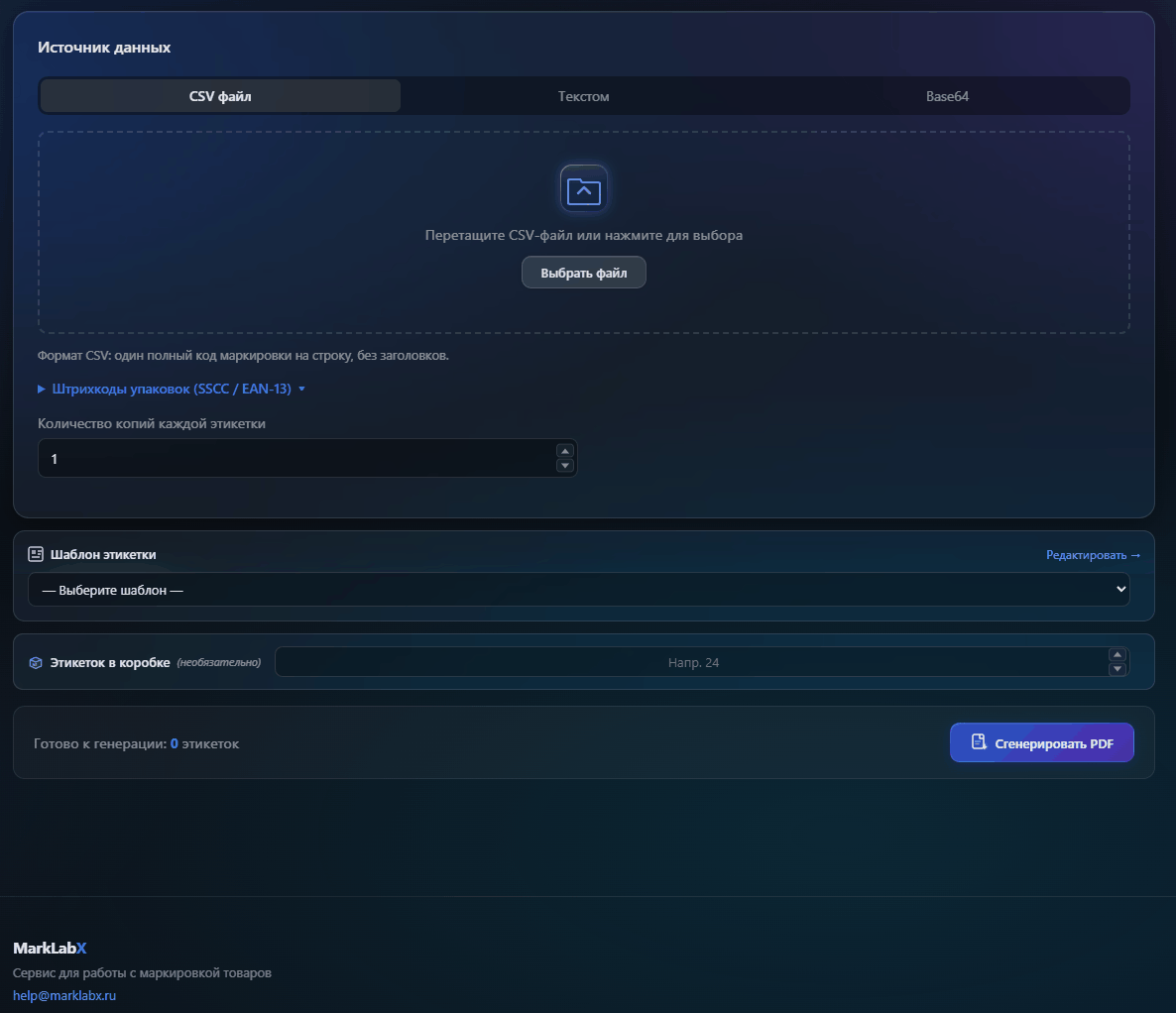This screenshot has width=1176, height=1013.
Task: Increase copies count with up arrow
Action: click(x=565, y=451)
